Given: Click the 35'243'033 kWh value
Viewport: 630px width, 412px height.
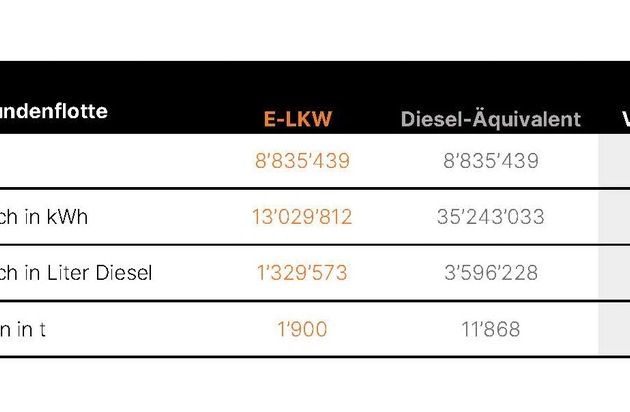Looking at the screenshot, I should (490, 217).
